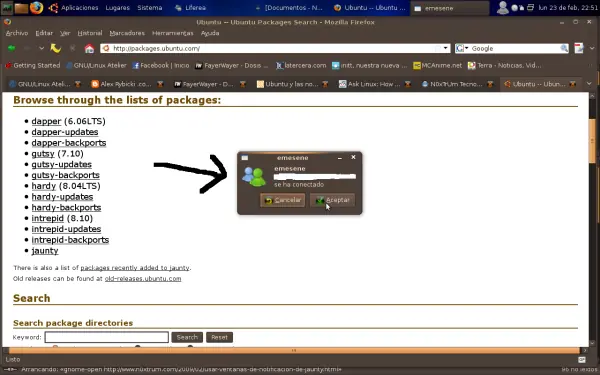Open the Lugares panel menu
This screenshot has height=375, width=600.
117,8
